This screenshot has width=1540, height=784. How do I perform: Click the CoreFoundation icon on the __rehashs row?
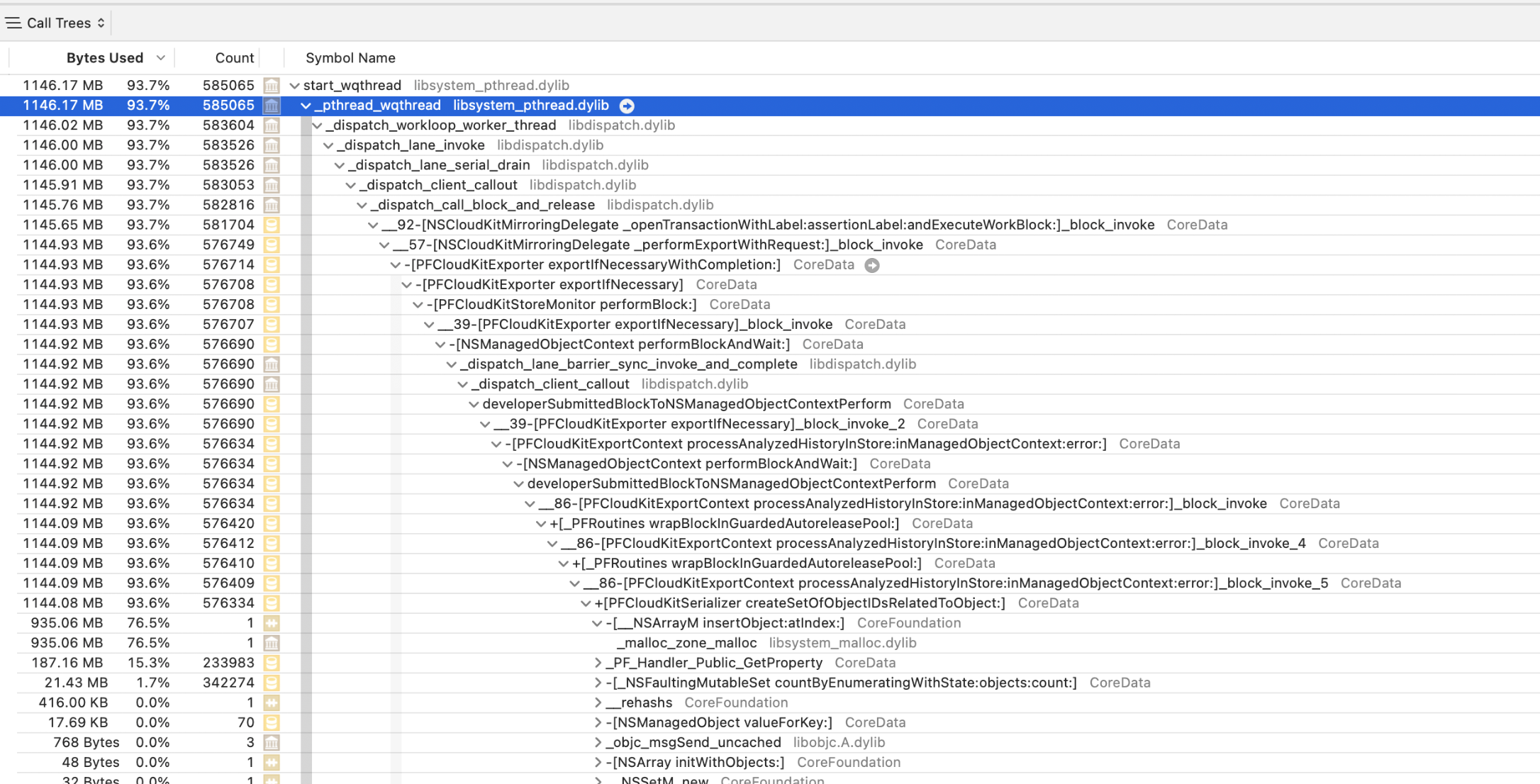coord(271,702)
